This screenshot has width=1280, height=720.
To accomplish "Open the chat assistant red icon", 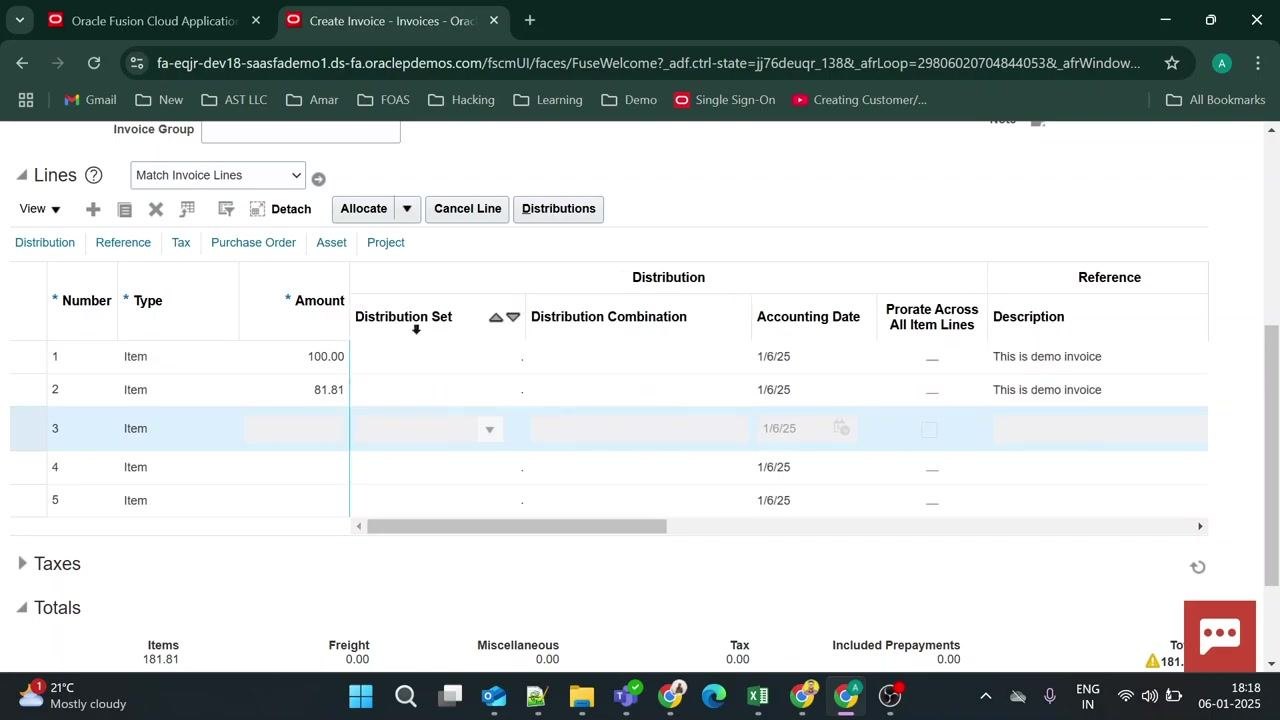I will pyautogui.click(x=1220, y=636).
